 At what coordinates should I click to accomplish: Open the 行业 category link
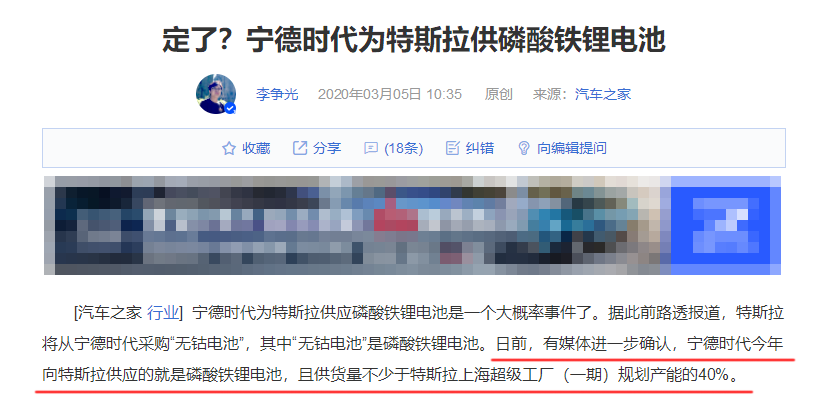163,313
